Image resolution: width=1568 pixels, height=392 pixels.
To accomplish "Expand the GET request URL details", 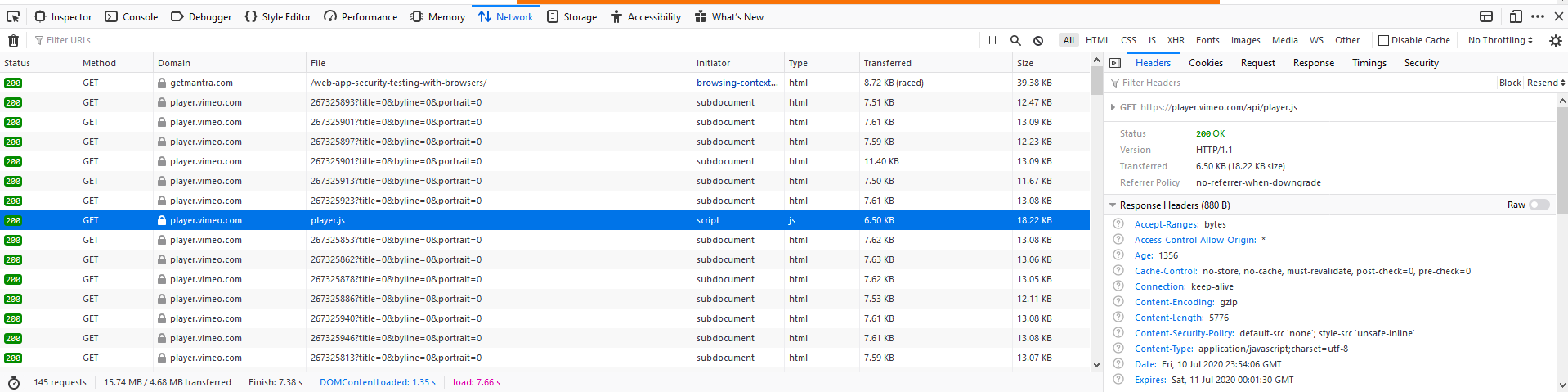I will 1113,107.
